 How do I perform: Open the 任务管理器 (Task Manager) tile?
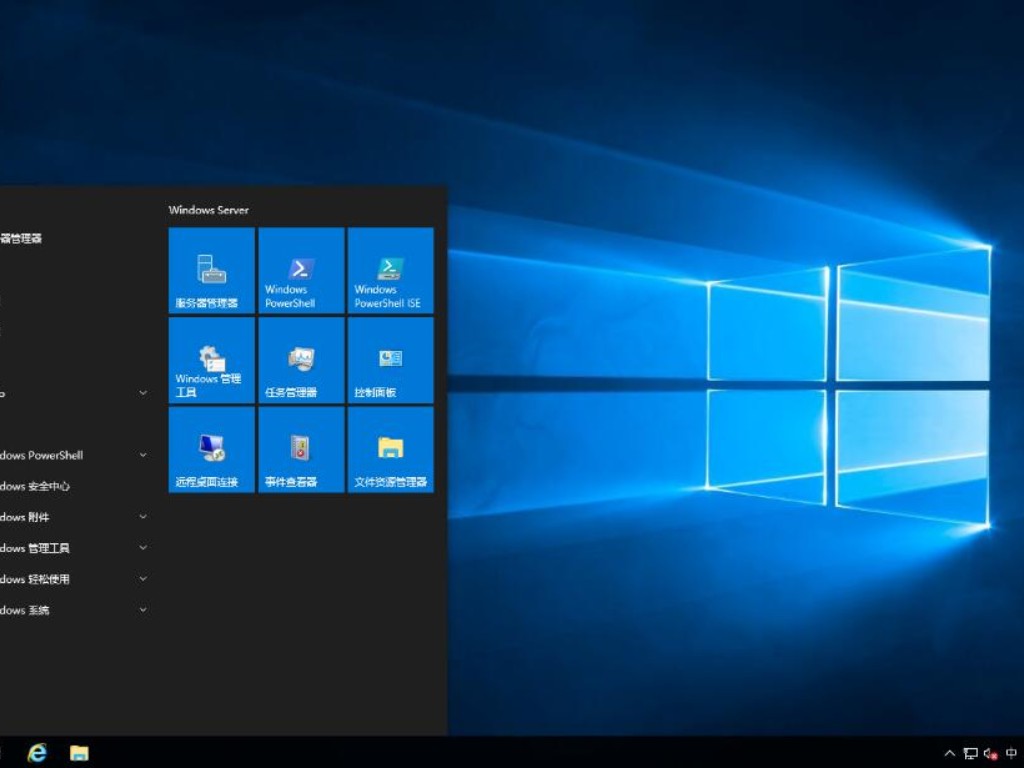click(x=300, y=360)
